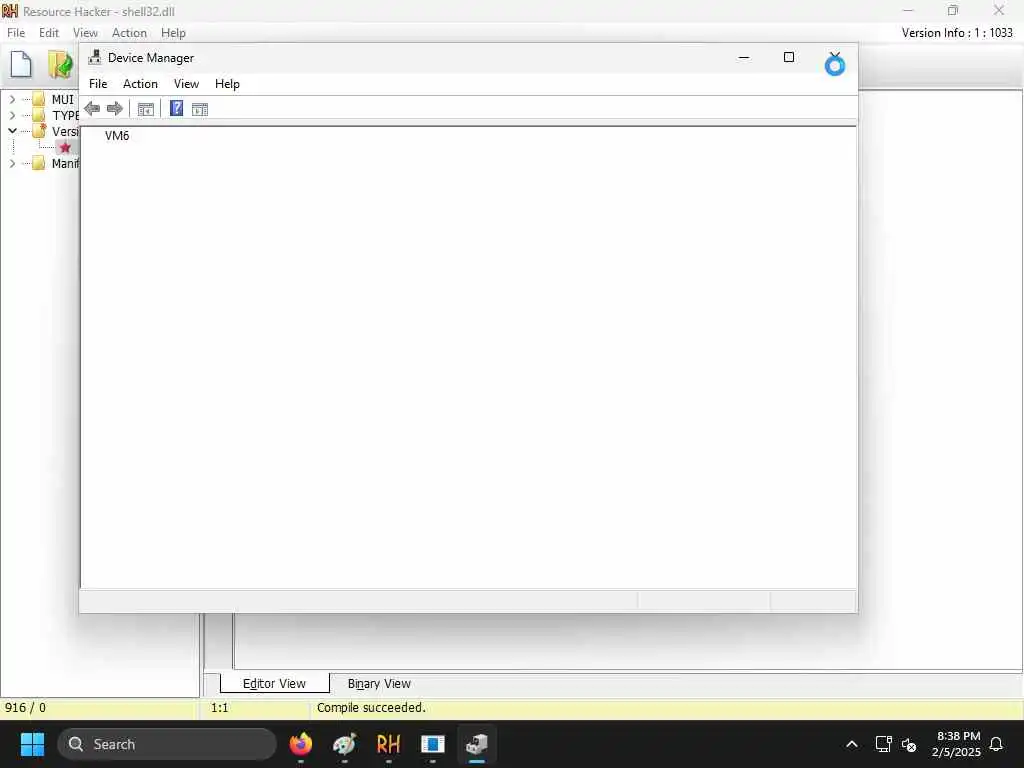
Task: Open Resource Hacker Help menu
Action: coord(173,33)
